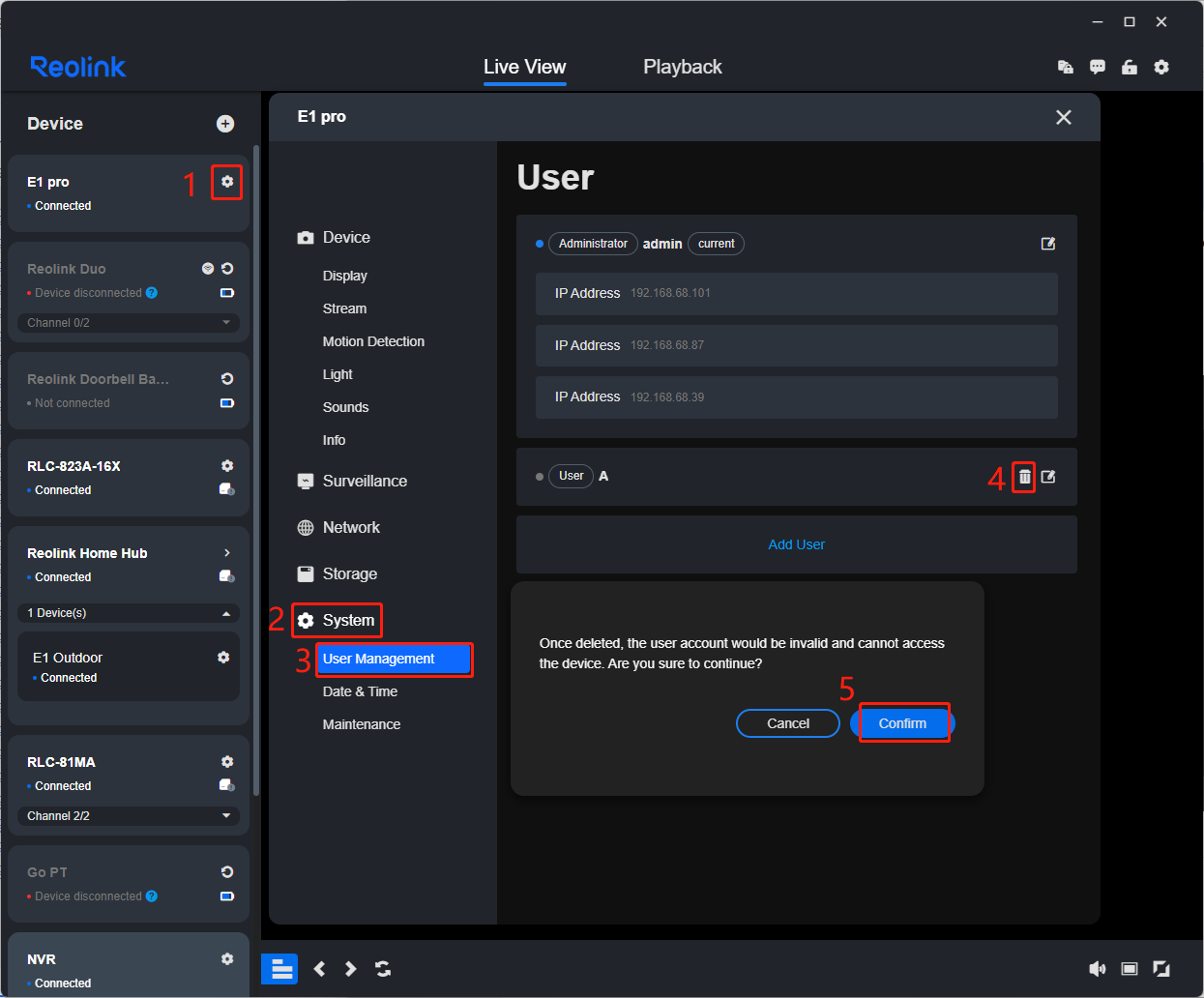Go to next page with right arrow

(351, 969)
